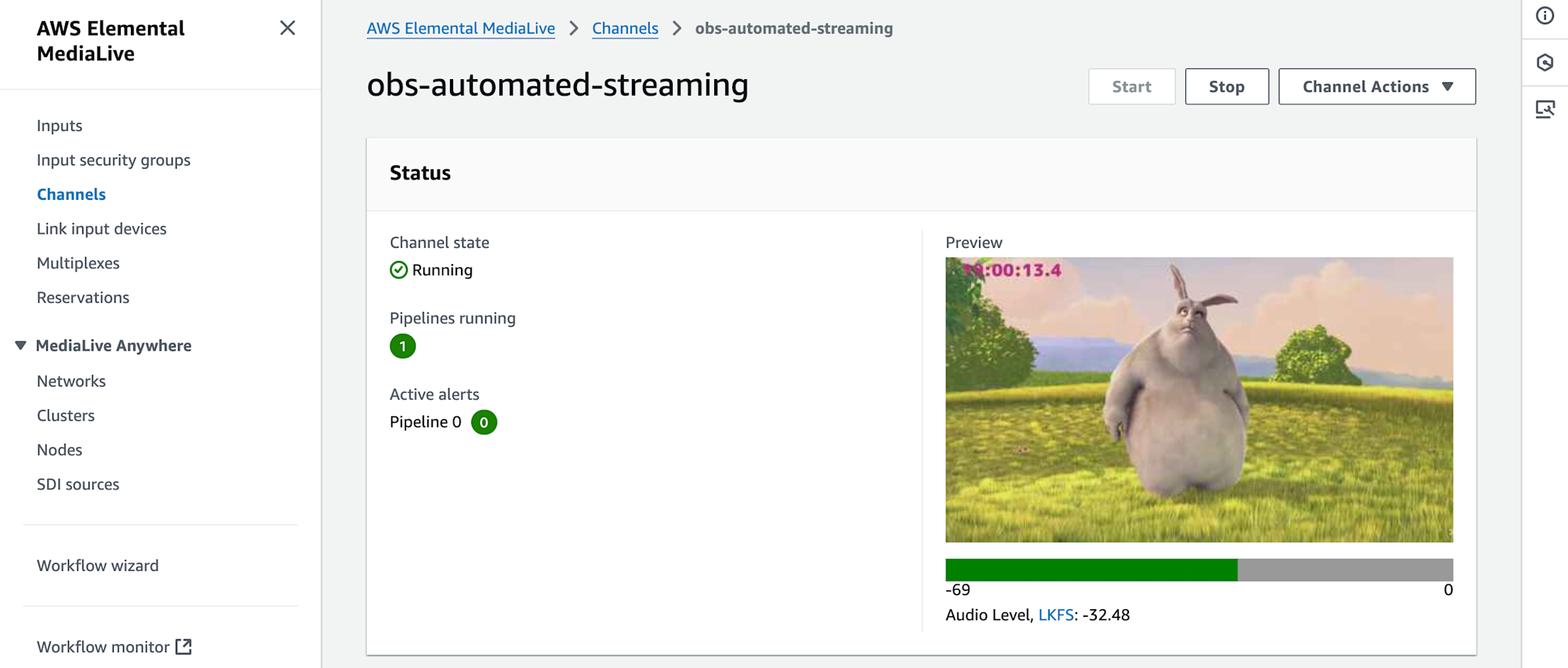Click the Pipelines running label

click(452, 318)
